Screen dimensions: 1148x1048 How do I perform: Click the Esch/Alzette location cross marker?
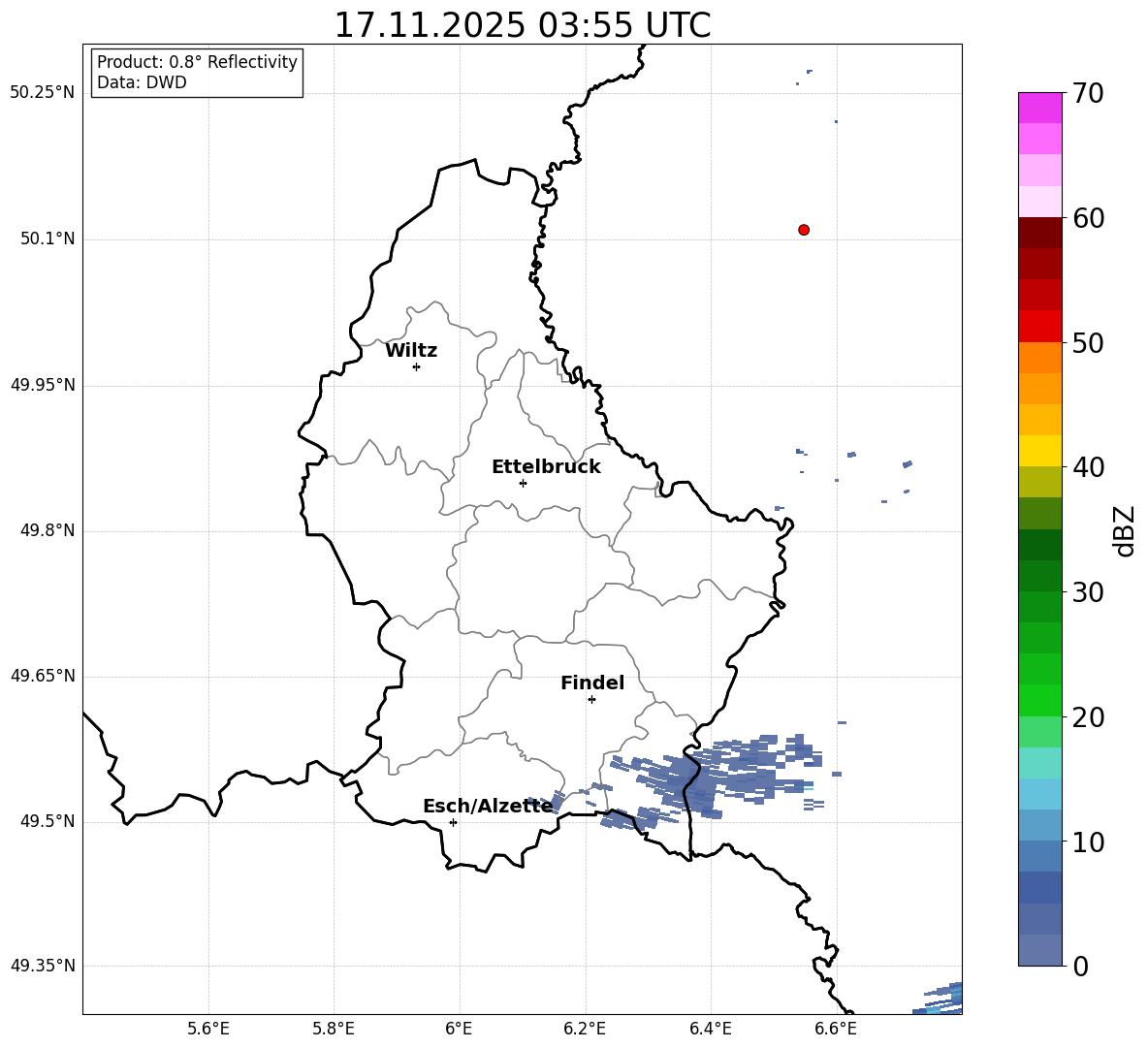(453, 822)
